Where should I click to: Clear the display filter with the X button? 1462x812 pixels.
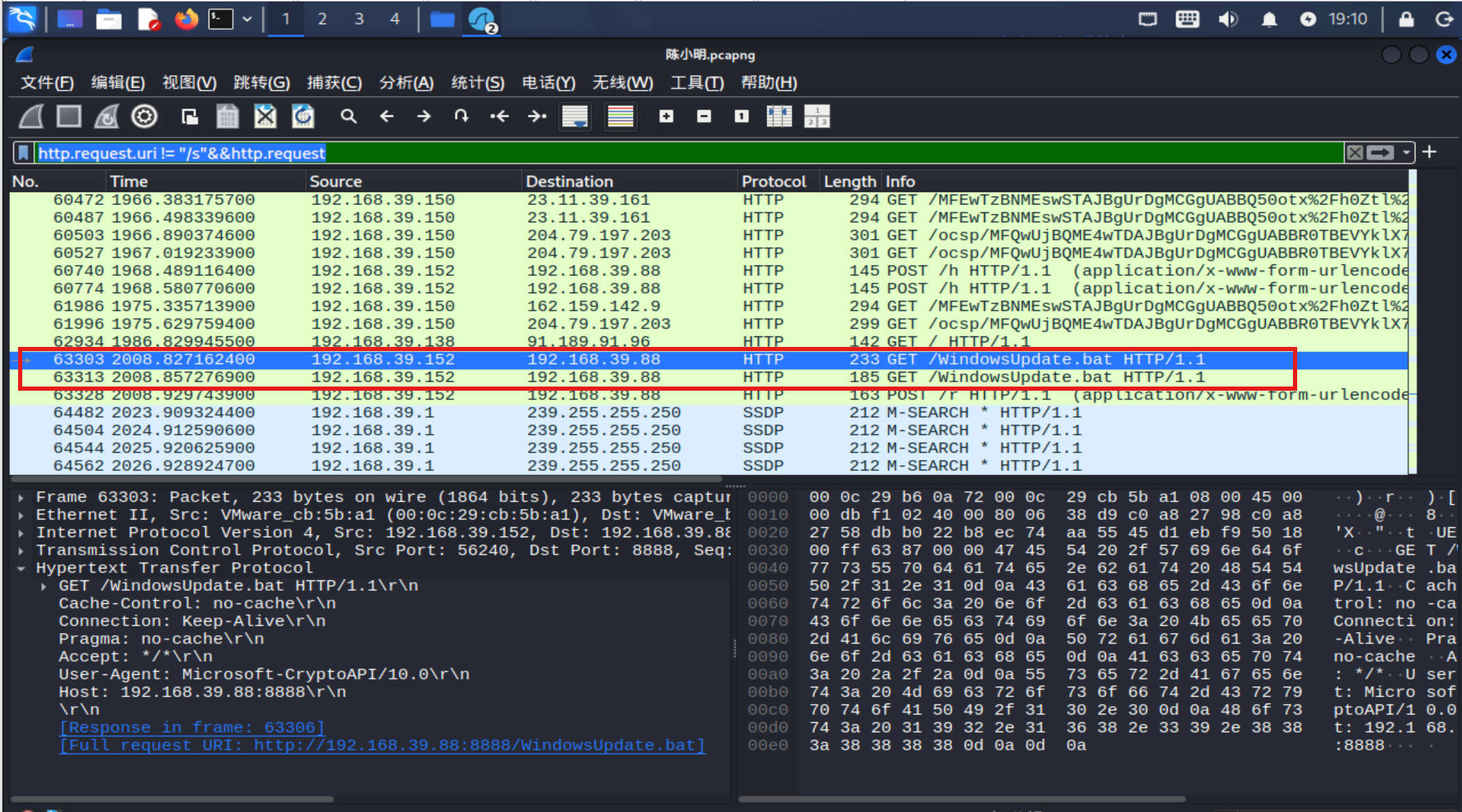coord(1354,153)
